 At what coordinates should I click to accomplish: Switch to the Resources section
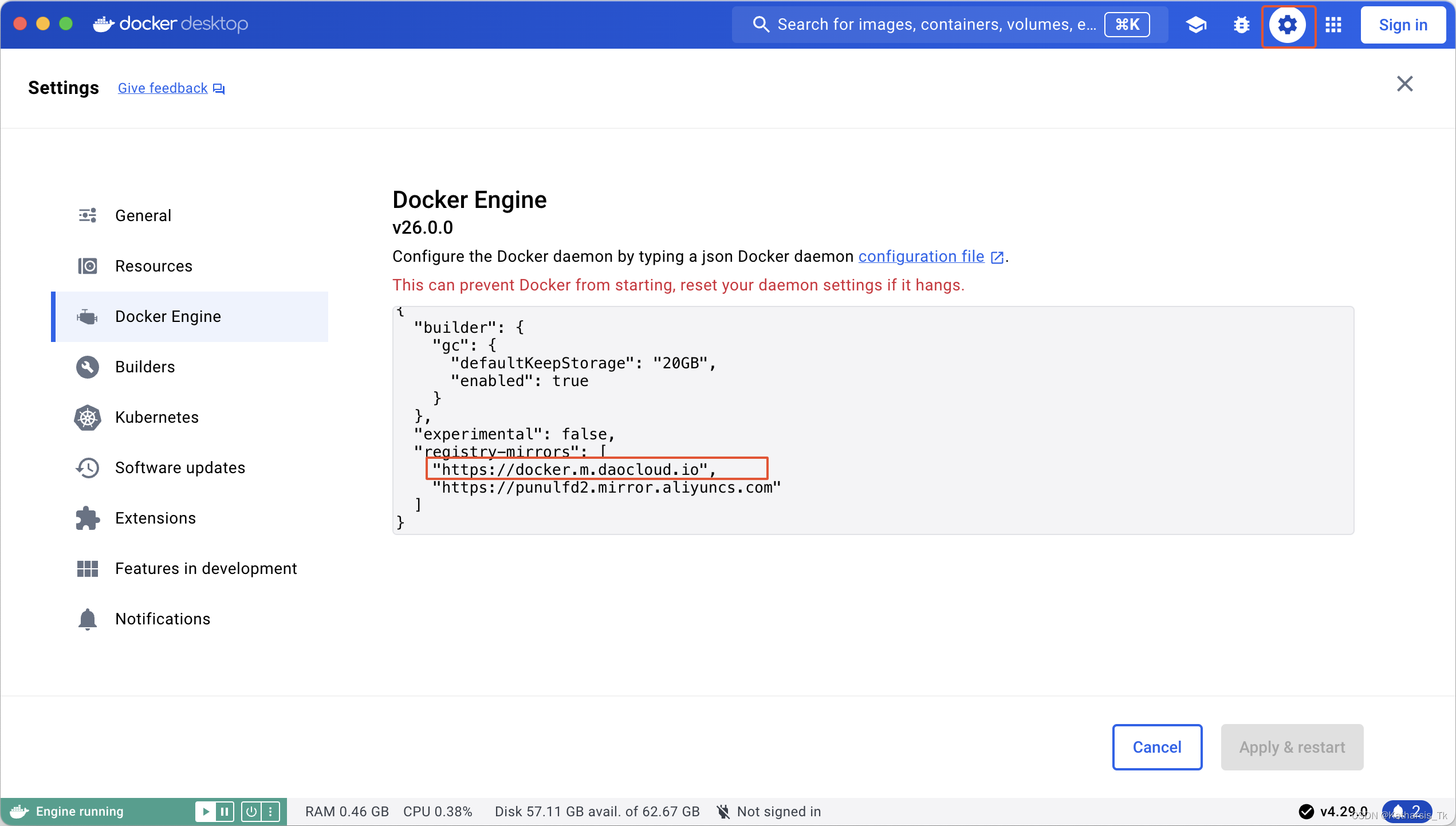point(154,266)
